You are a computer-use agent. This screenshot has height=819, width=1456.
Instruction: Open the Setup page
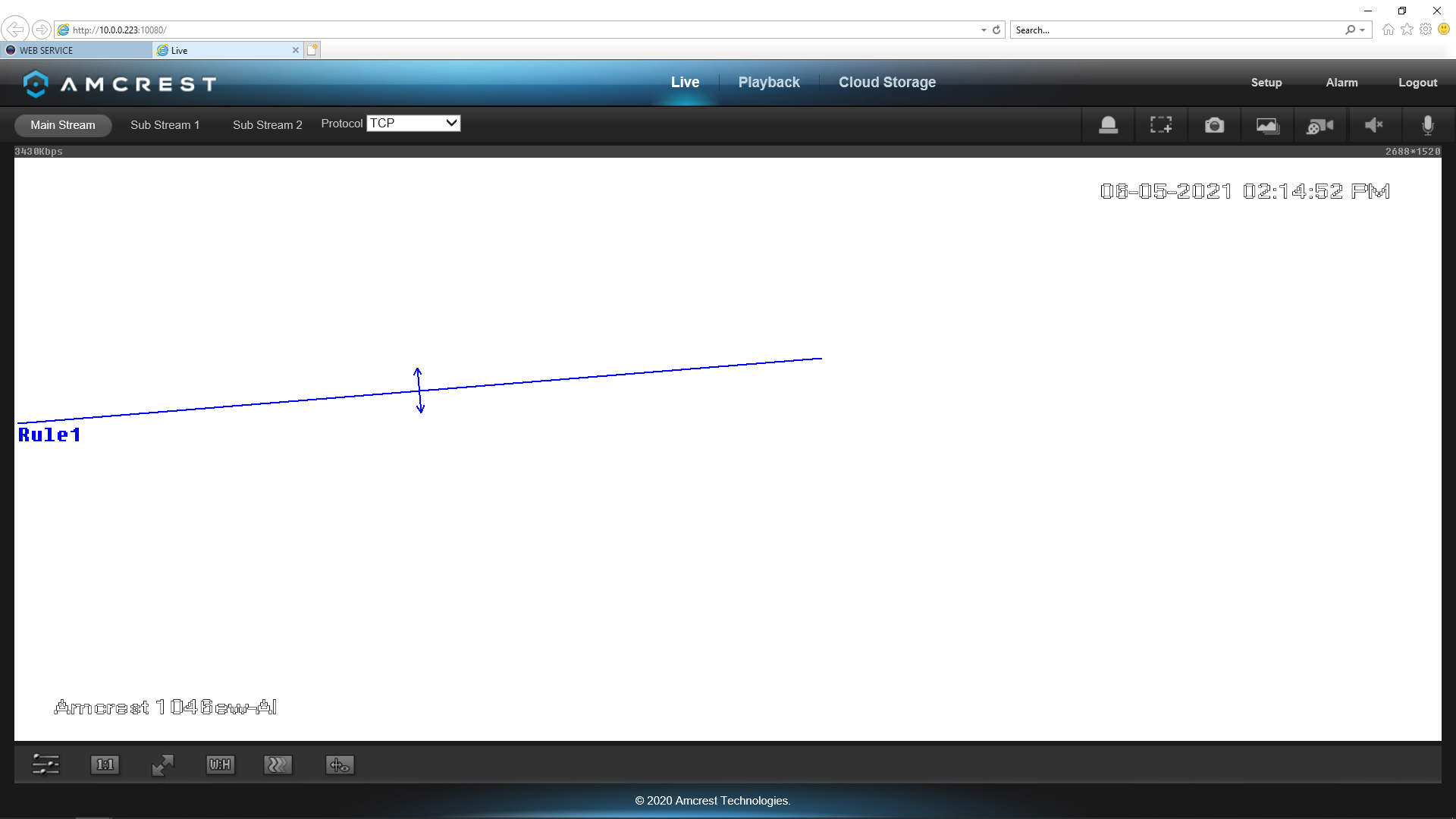click(1266, 83)
